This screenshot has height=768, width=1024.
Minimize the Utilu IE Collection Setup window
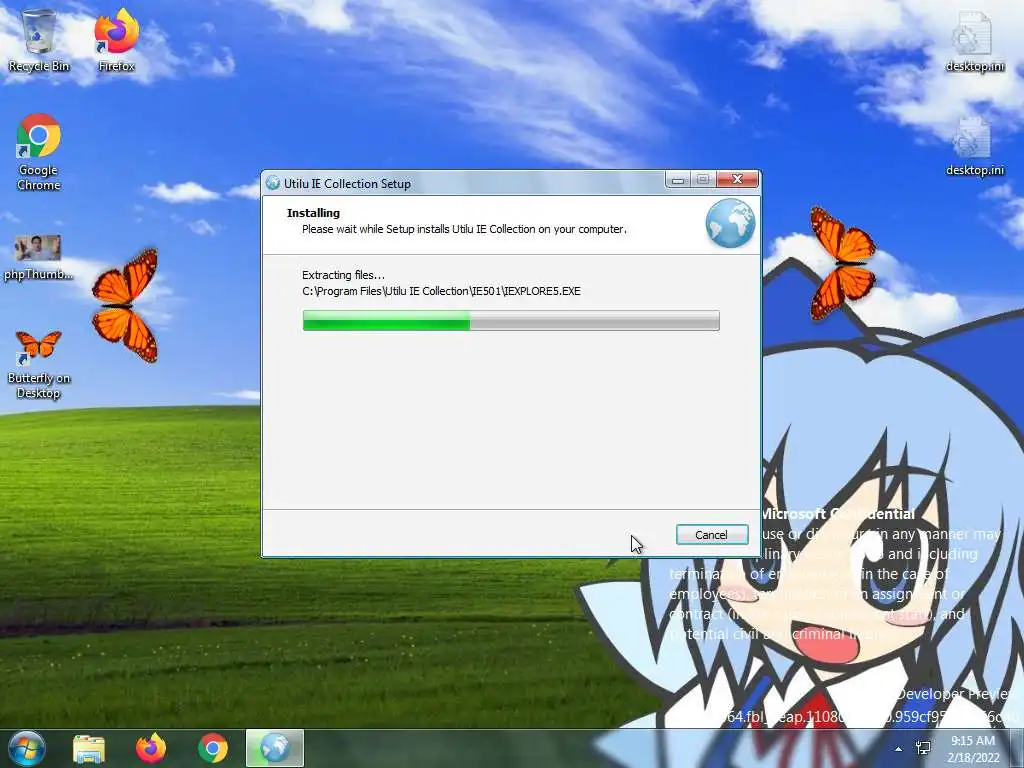point(678,180)
